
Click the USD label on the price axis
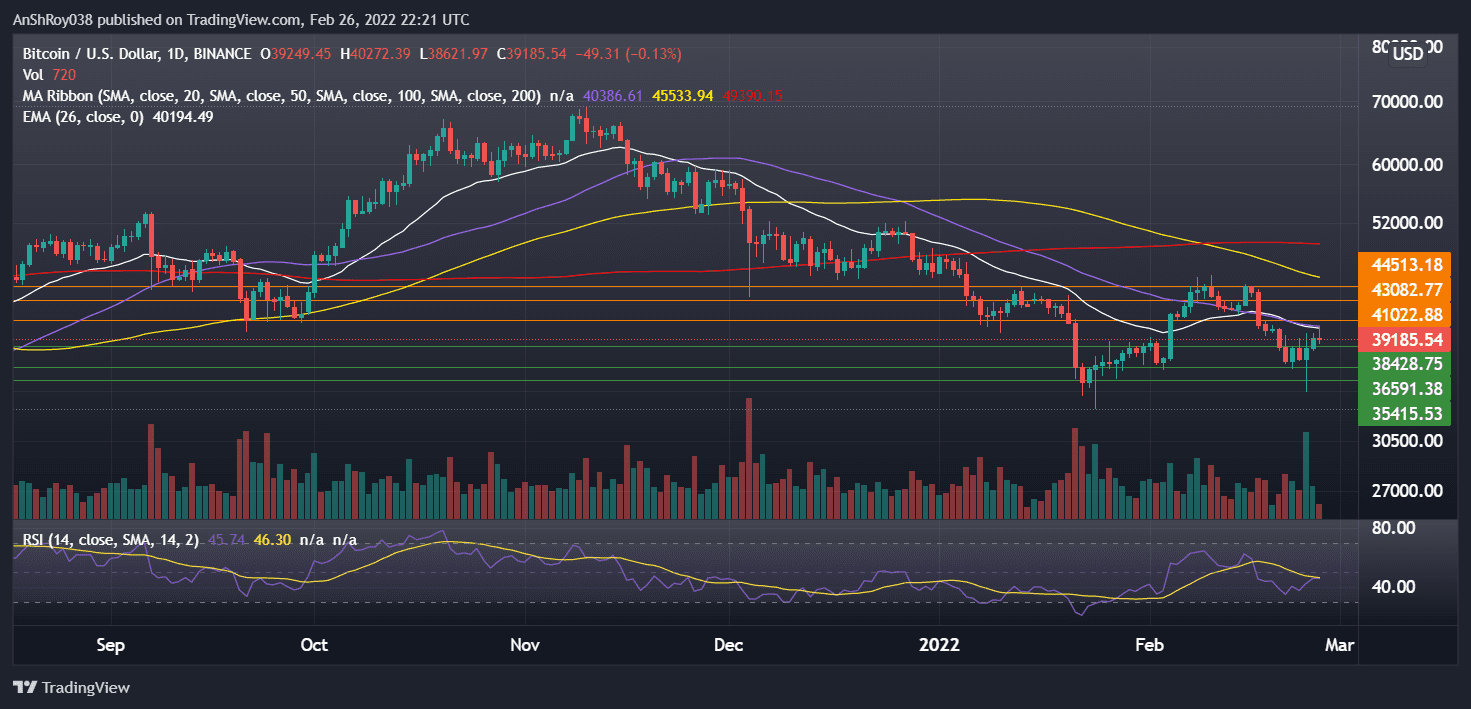tap(1409, 55)
